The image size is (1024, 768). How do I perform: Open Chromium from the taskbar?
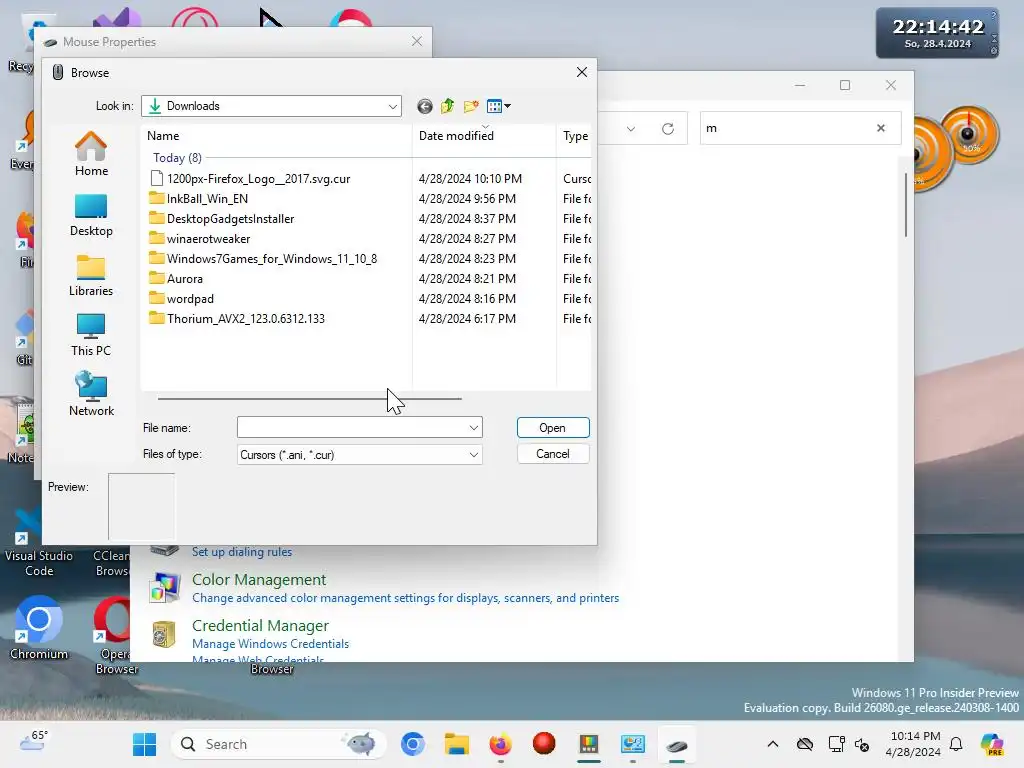(x=413, y=744)
